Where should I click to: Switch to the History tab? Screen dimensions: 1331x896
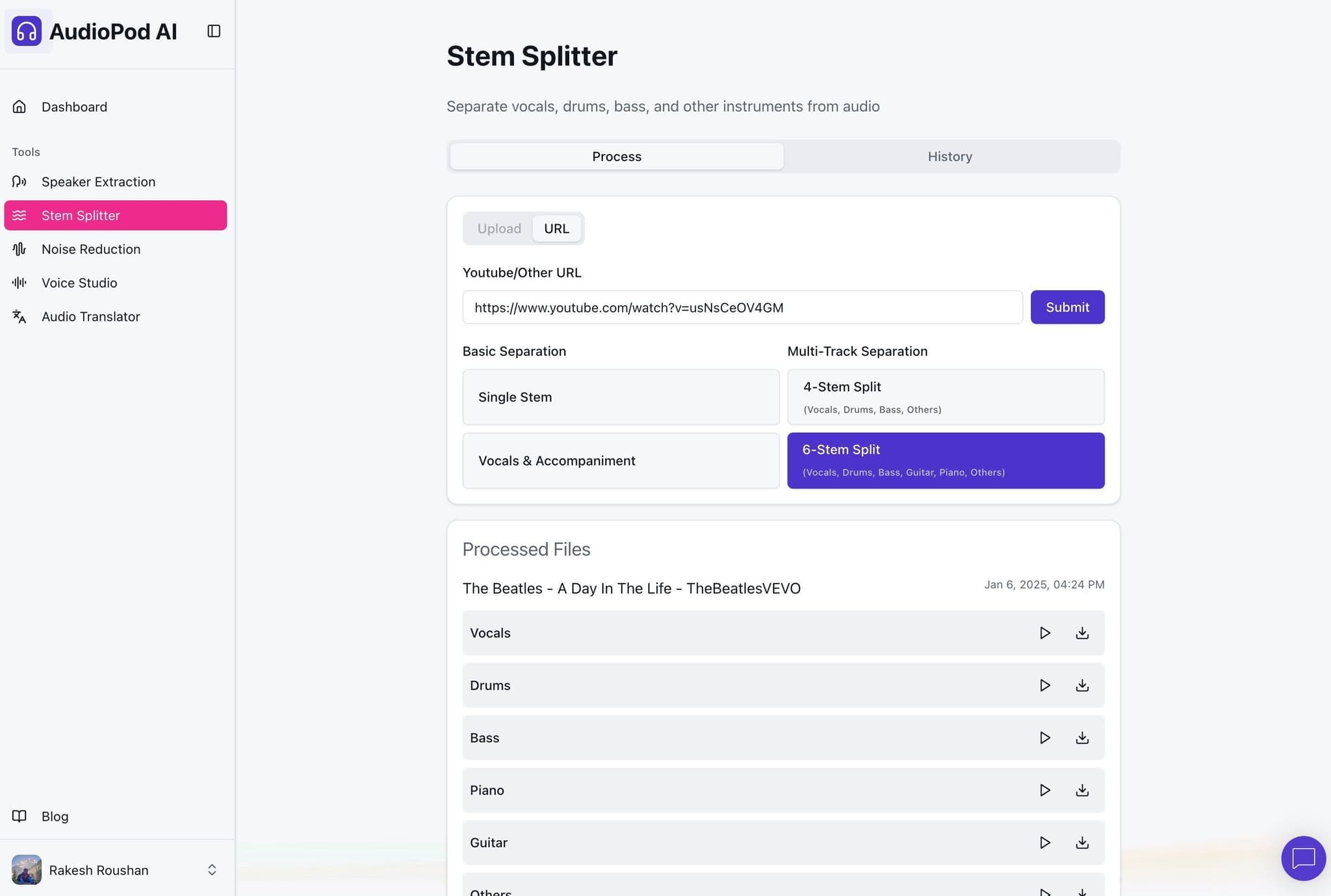click(x=950, y=156)
